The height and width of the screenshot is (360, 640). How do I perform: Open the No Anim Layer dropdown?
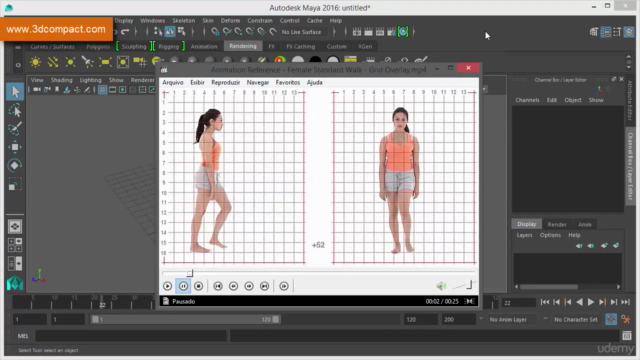click(x=512, y=320)
